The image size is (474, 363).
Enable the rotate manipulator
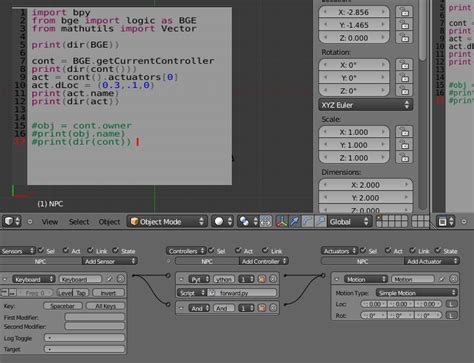(x=307, y=222)
